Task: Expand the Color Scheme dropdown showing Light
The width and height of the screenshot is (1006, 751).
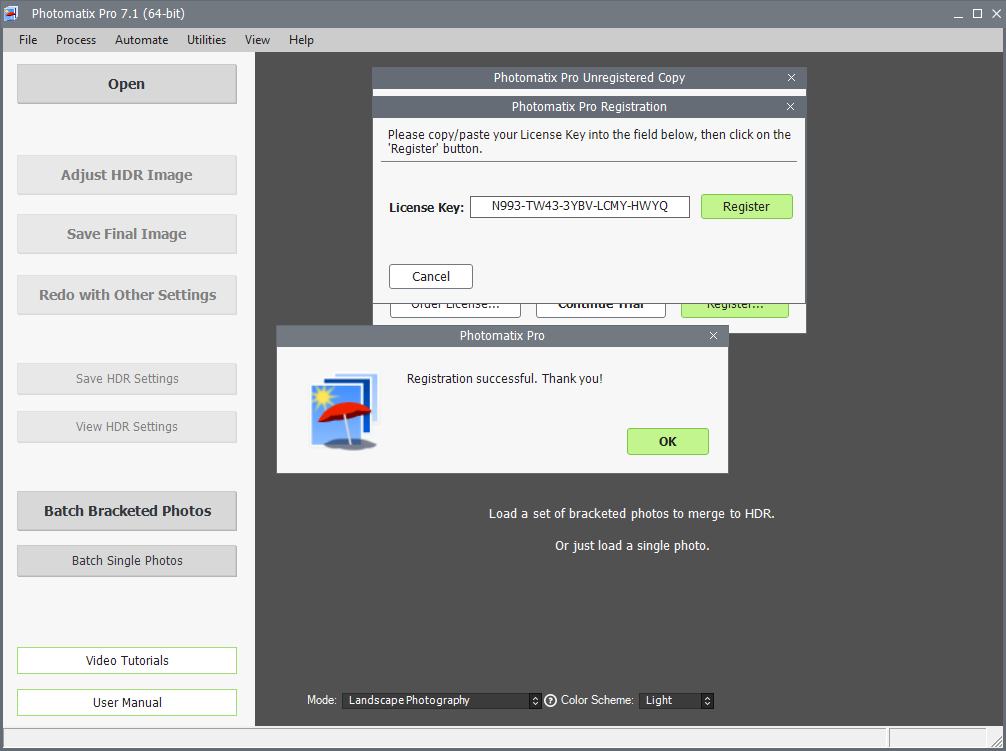Action: [x=676, y=700]
